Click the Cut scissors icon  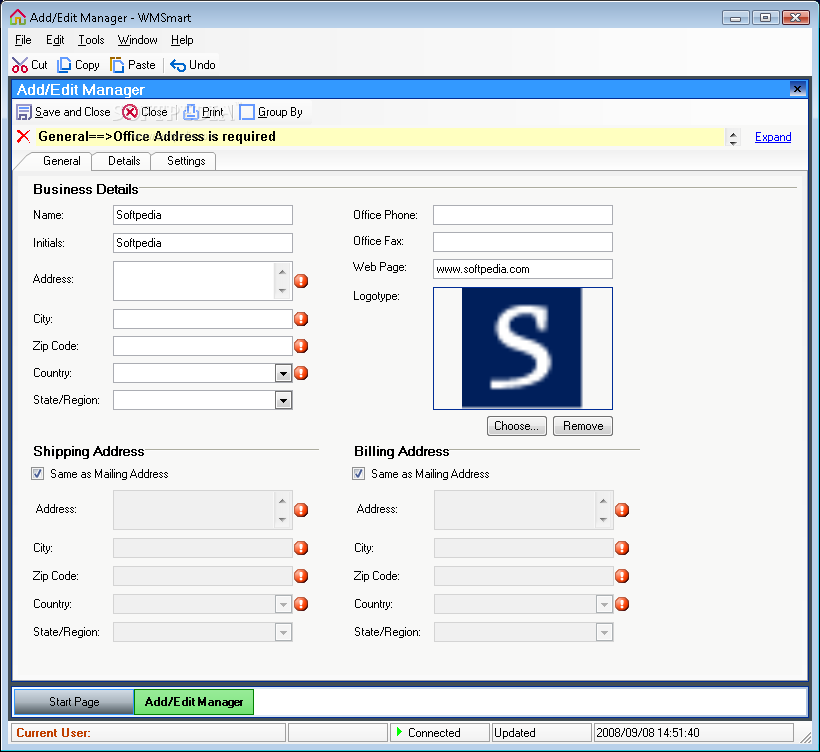20,65
